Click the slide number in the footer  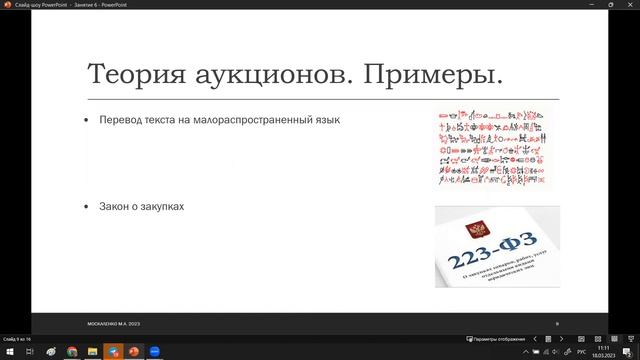point(557,324)
